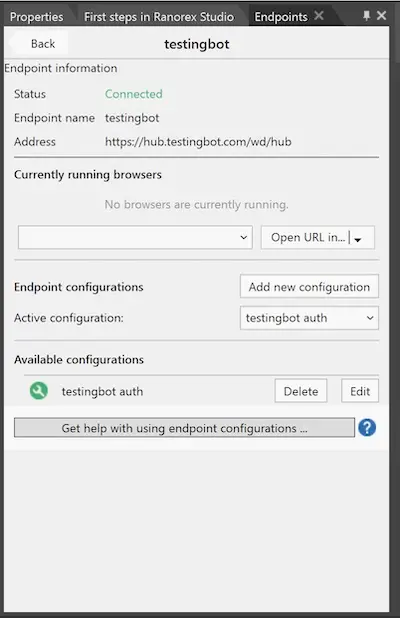Edit the testingbot auth configuration

point(360,391)
